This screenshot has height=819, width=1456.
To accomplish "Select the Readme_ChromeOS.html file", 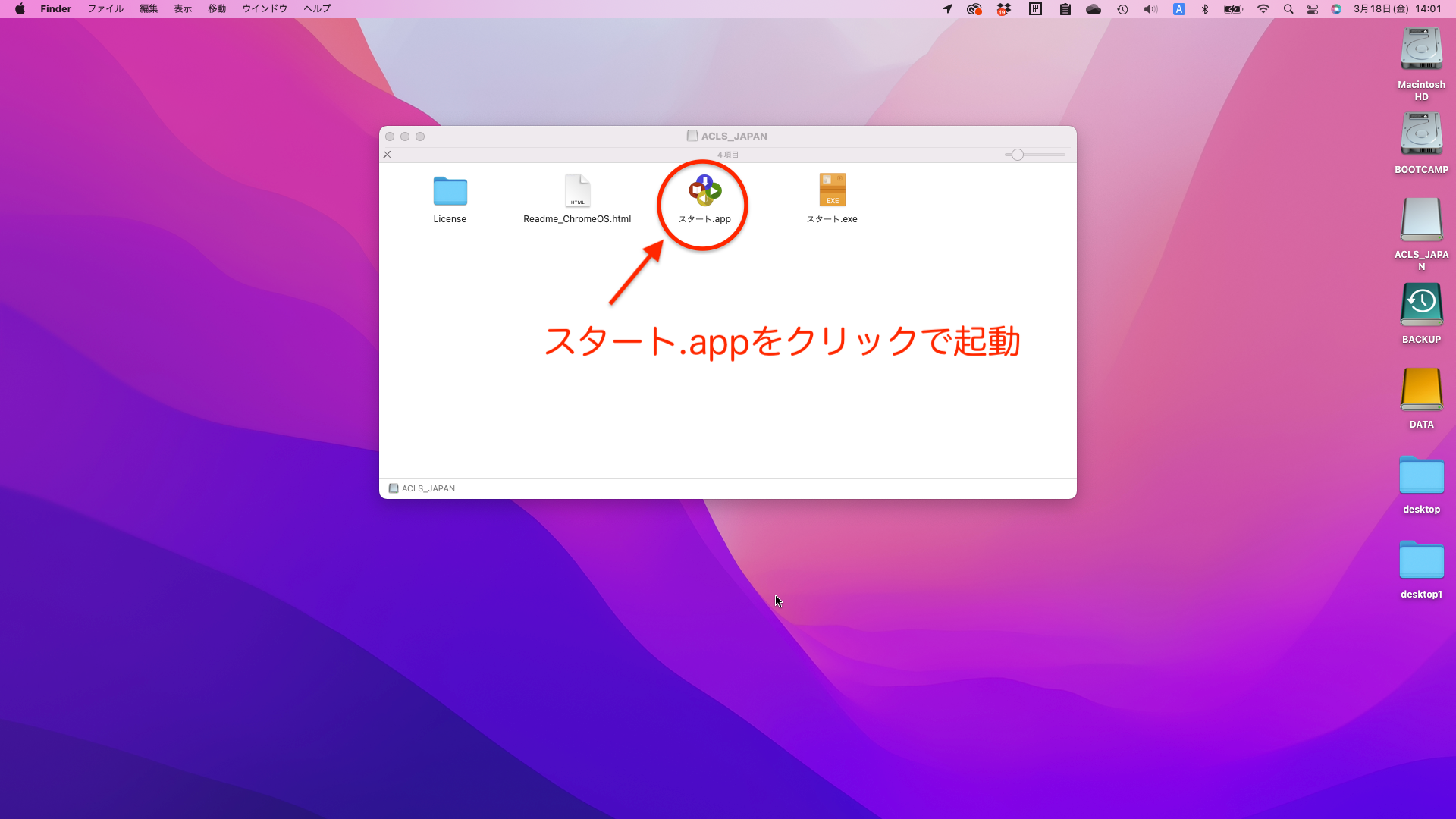I will click(577, 190).
